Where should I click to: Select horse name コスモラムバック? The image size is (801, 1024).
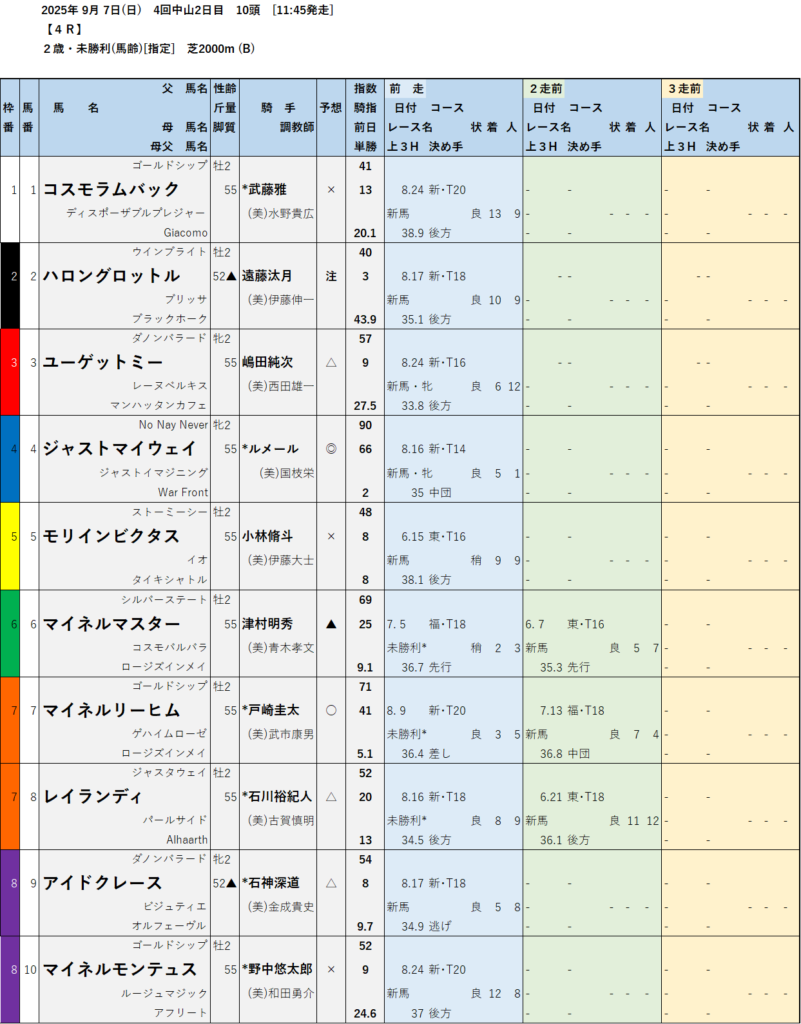pos(111,189)
